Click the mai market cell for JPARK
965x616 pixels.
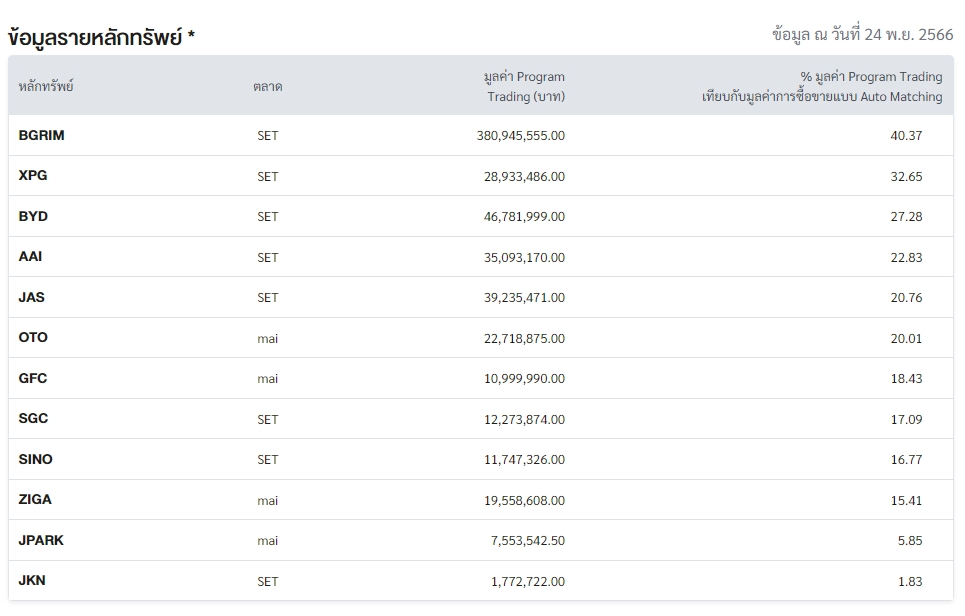click(x=268, y=541)
